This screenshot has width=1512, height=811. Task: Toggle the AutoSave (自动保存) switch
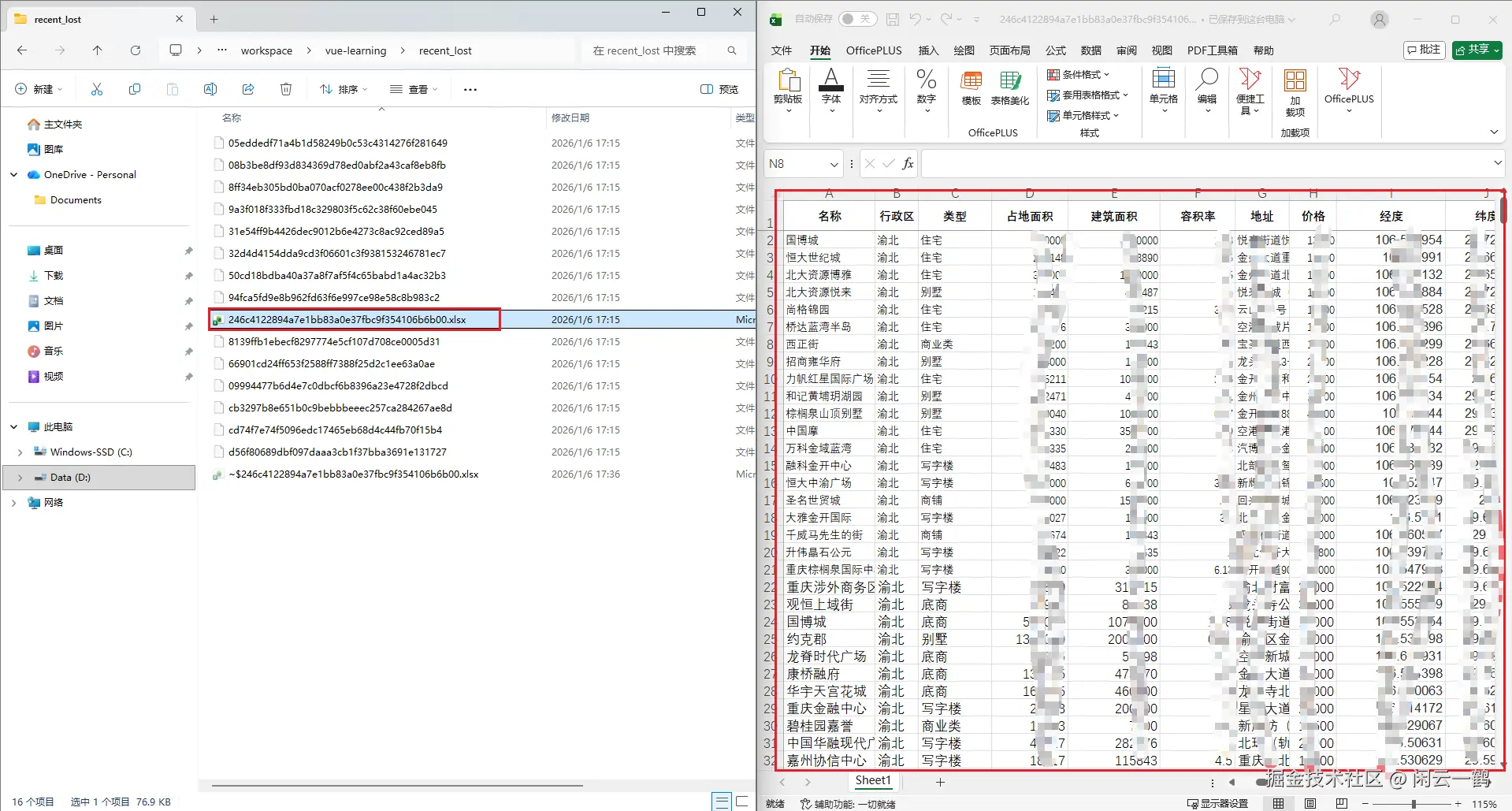856,19
